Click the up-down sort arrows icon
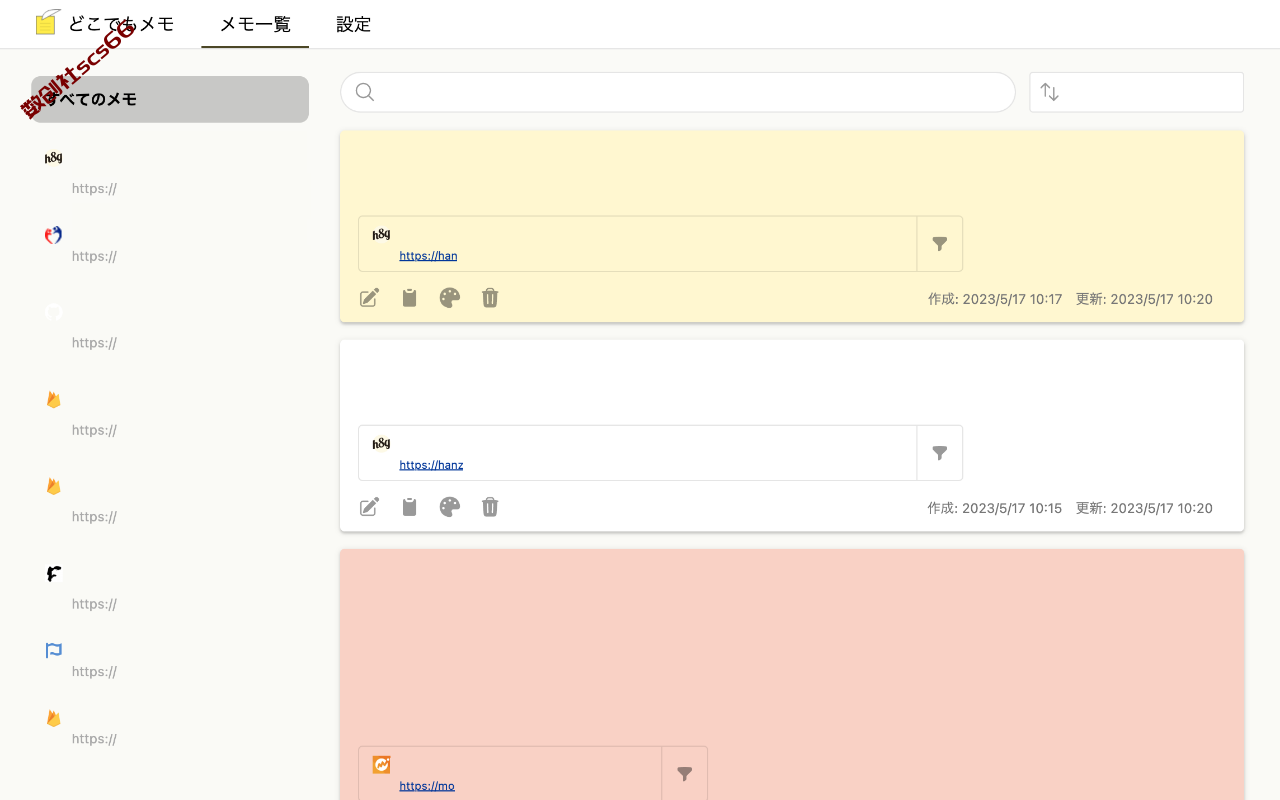1280x800 pixels. pyautogui.click(x=1049, y=92)
